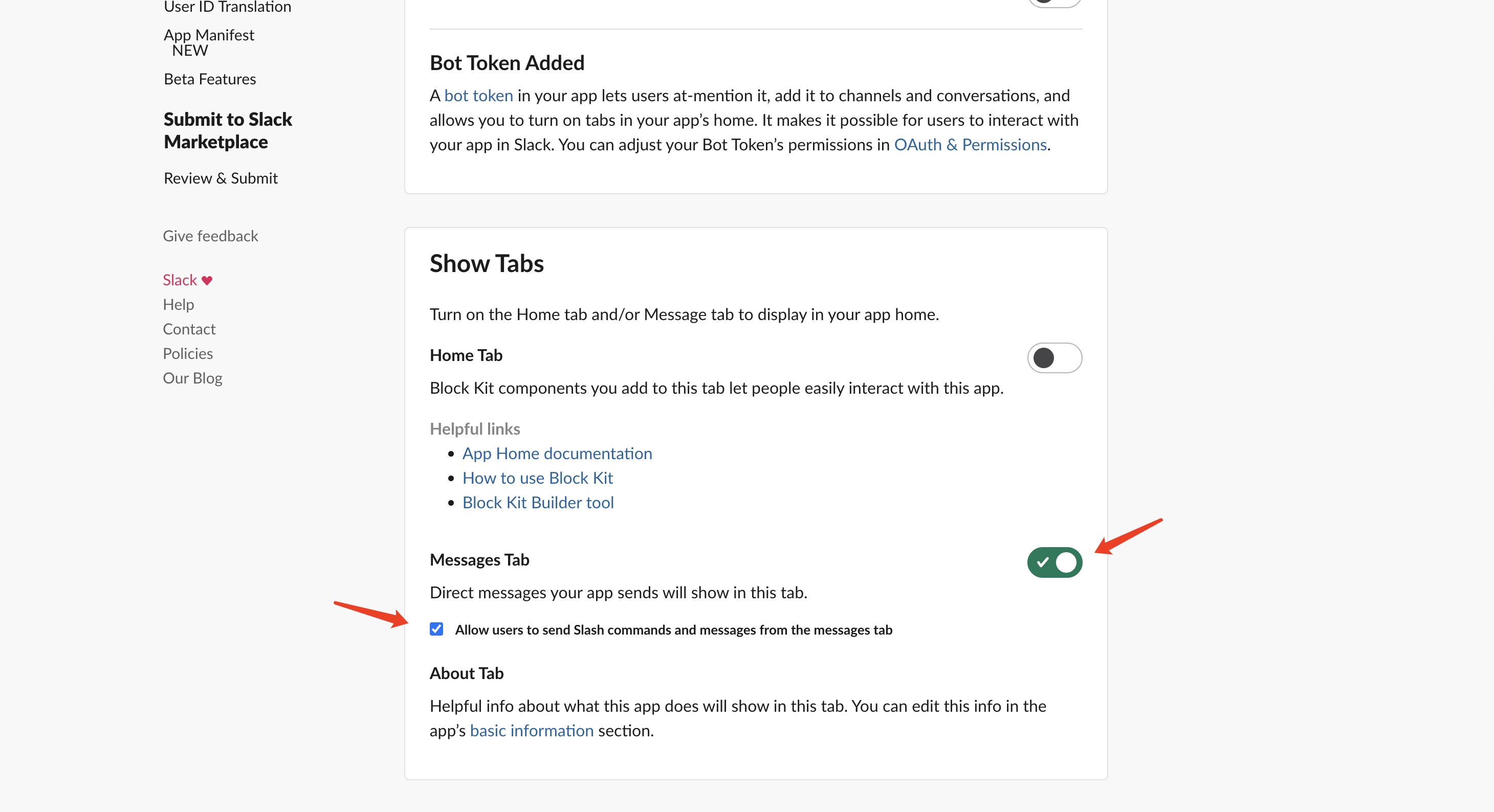Uncheck allow users to send Slash commands
The image size is (1494, 812).
436,629
